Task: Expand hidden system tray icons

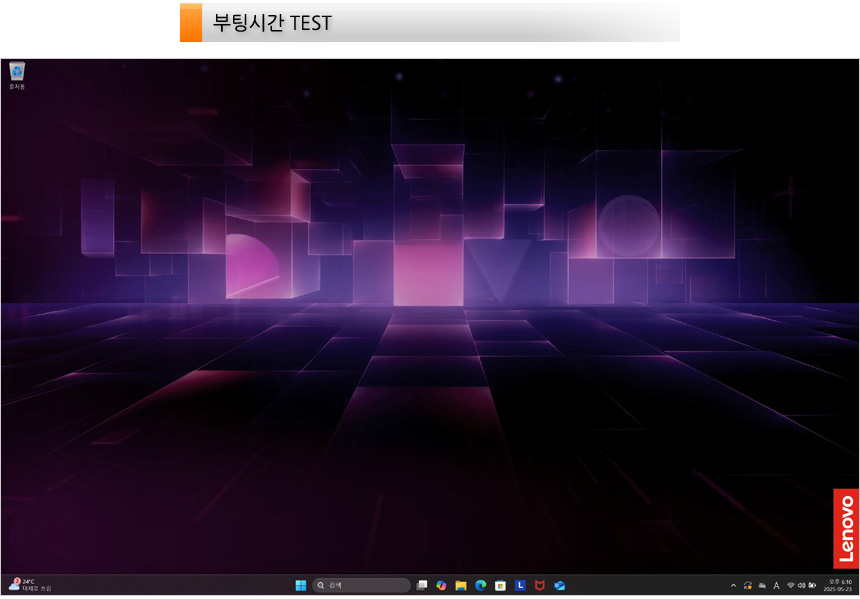Action: [x=733, y=585]
